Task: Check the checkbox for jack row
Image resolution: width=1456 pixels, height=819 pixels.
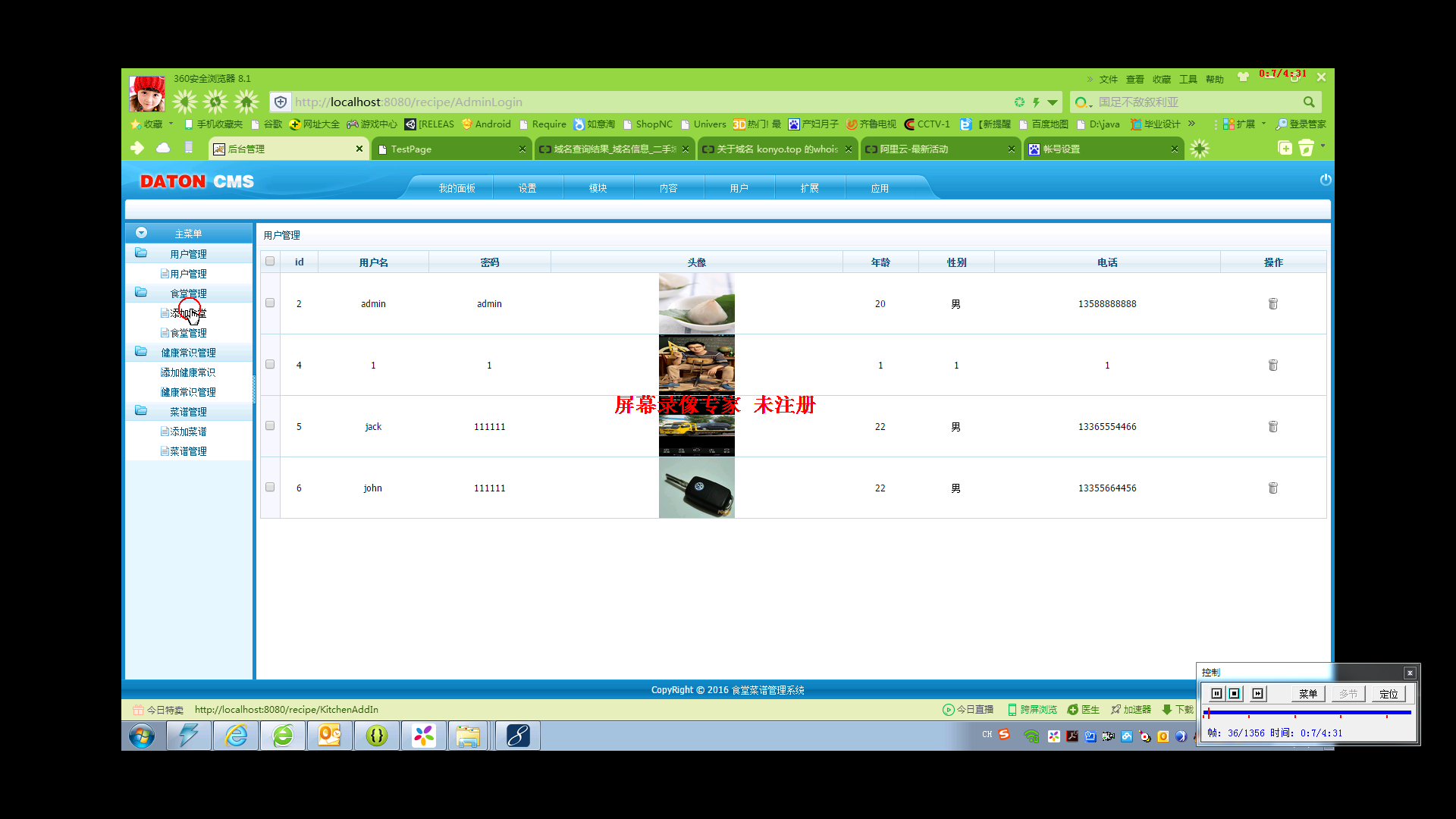Action: (270, 425)
